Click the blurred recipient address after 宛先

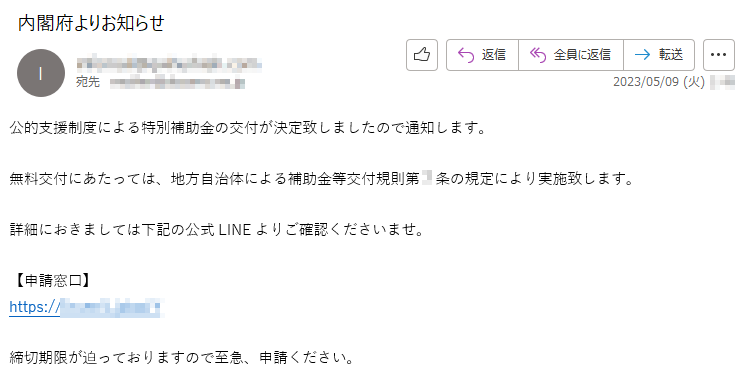(177, 83)
